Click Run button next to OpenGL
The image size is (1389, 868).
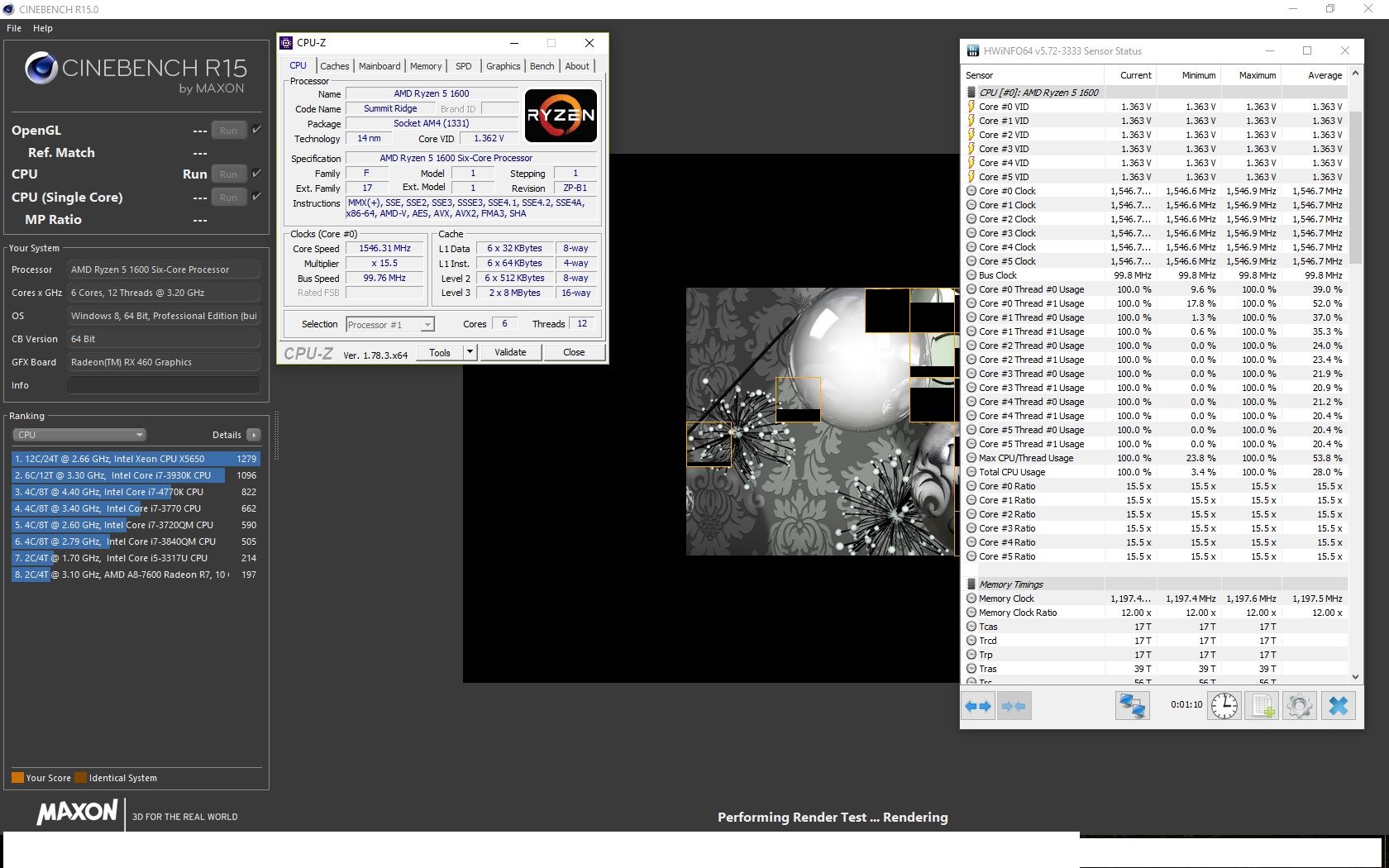[x=228, y=131]
